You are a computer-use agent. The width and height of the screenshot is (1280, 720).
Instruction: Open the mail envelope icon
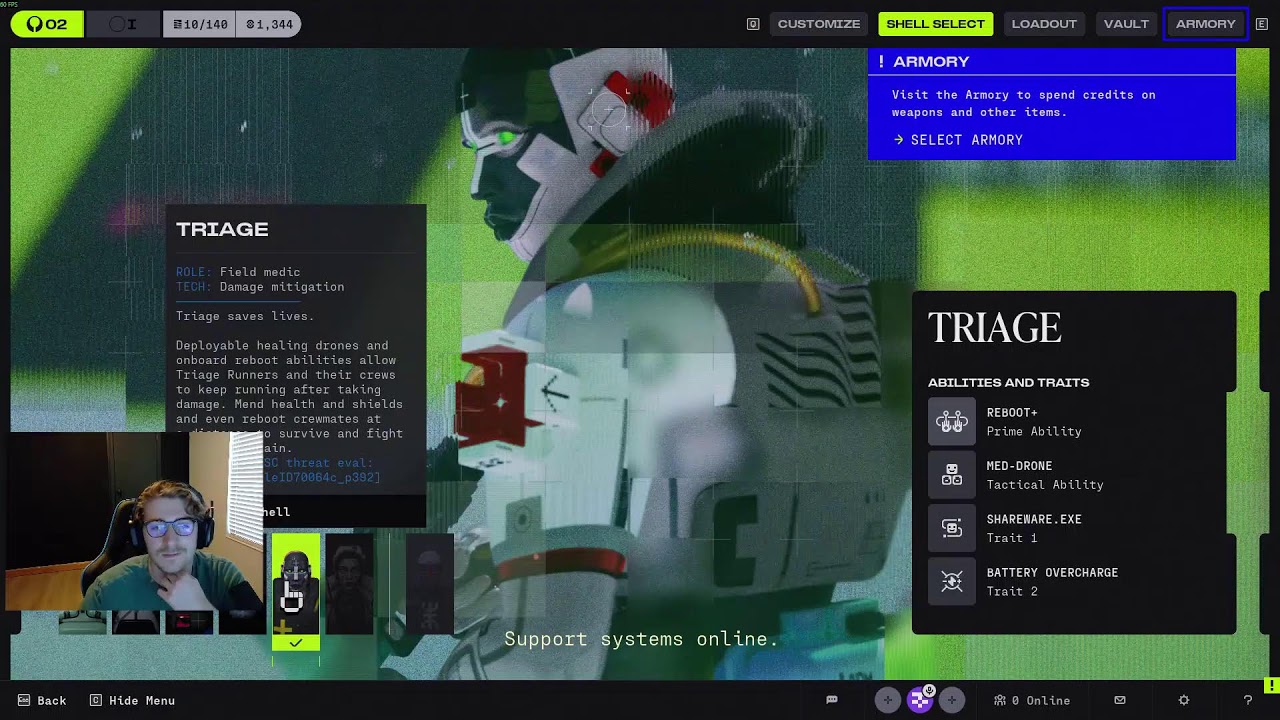point(1120,700)
